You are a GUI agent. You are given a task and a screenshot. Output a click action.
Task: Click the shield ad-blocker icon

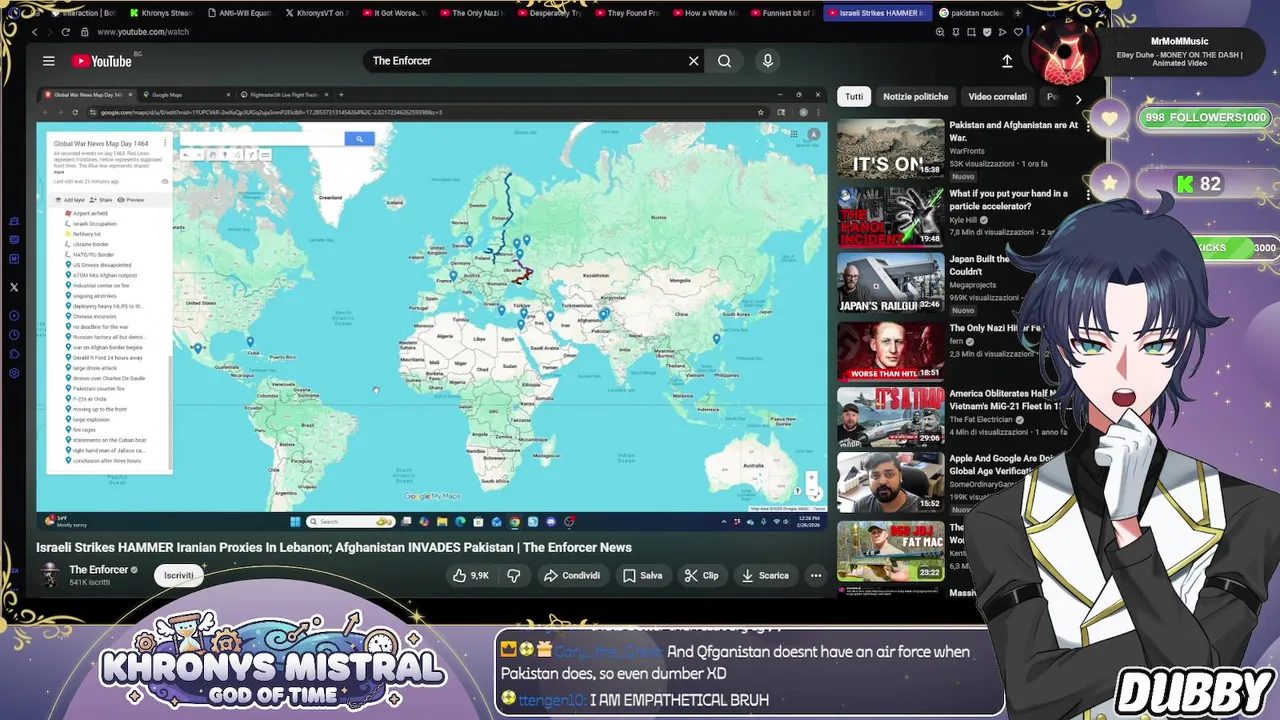click(987, 32)
